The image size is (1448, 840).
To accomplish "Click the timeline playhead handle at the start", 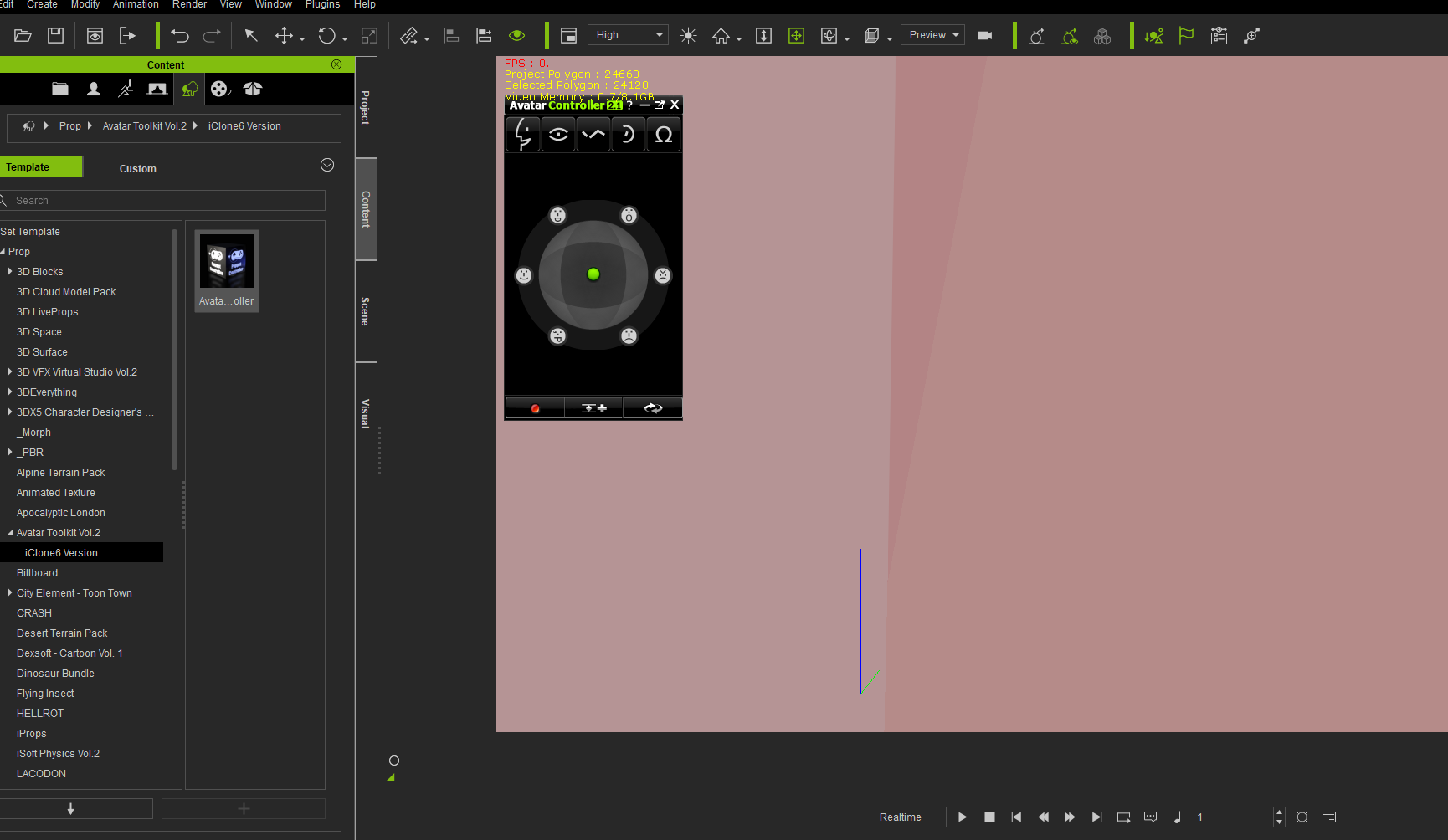I will click(394, 761).
